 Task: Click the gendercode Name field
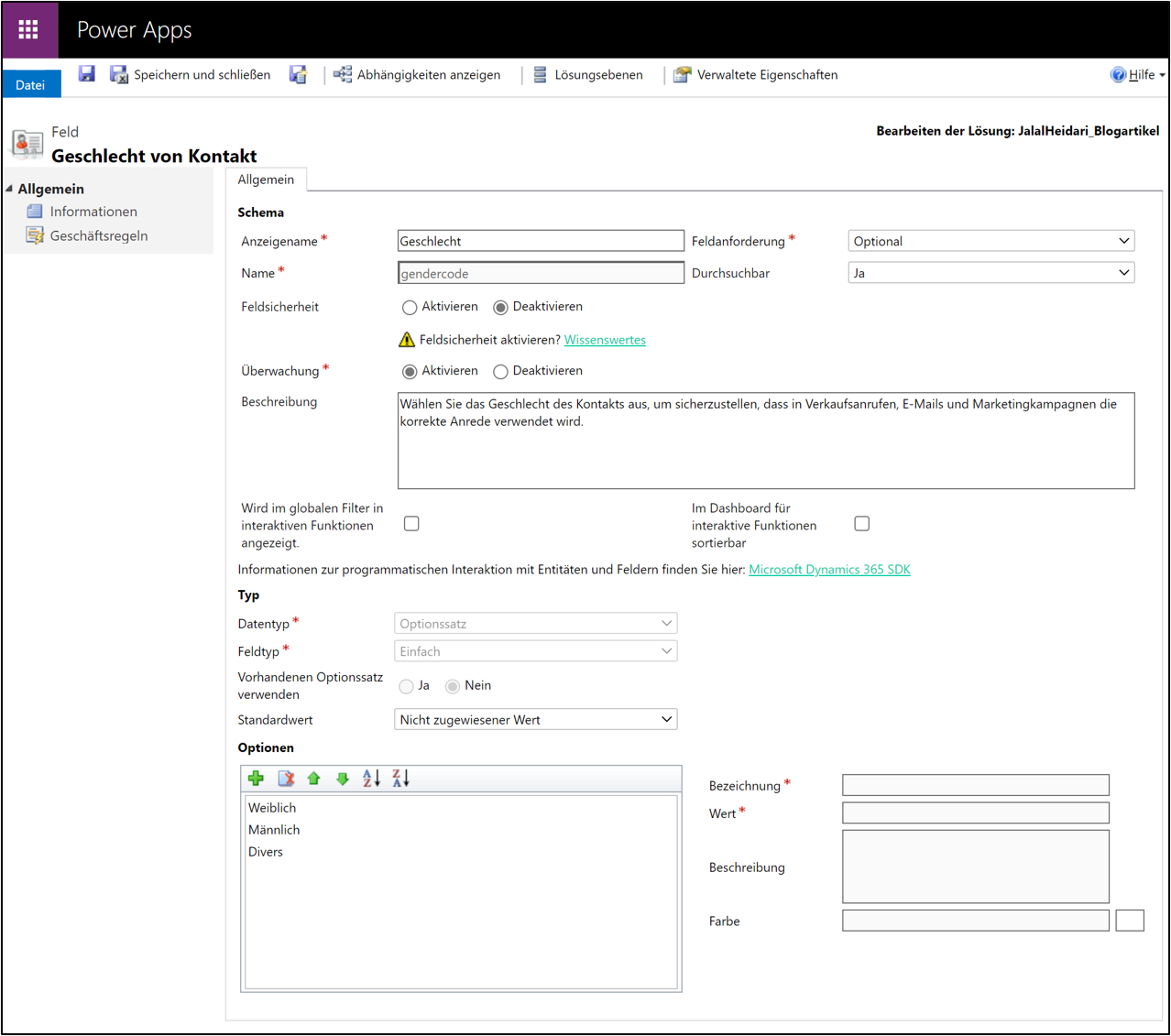click(541, 273)
